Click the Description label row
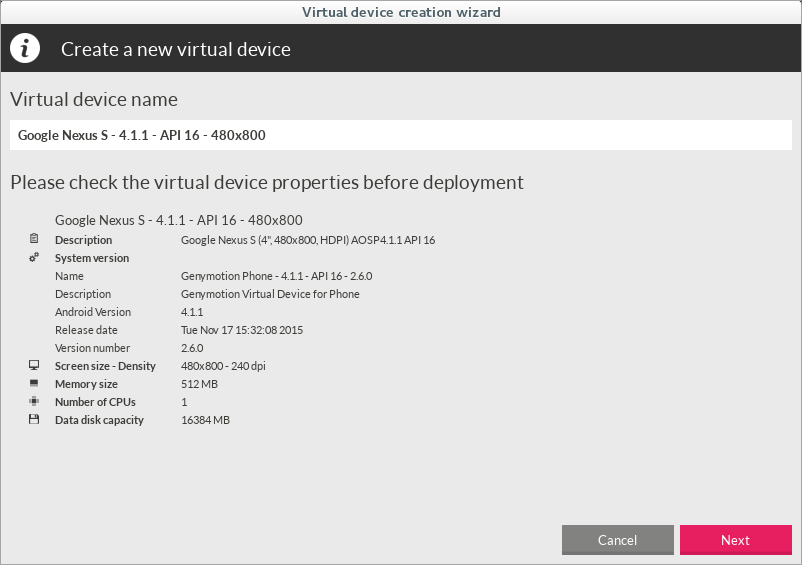This screenshot has width=802, height=565. click(x=83, y=240)
